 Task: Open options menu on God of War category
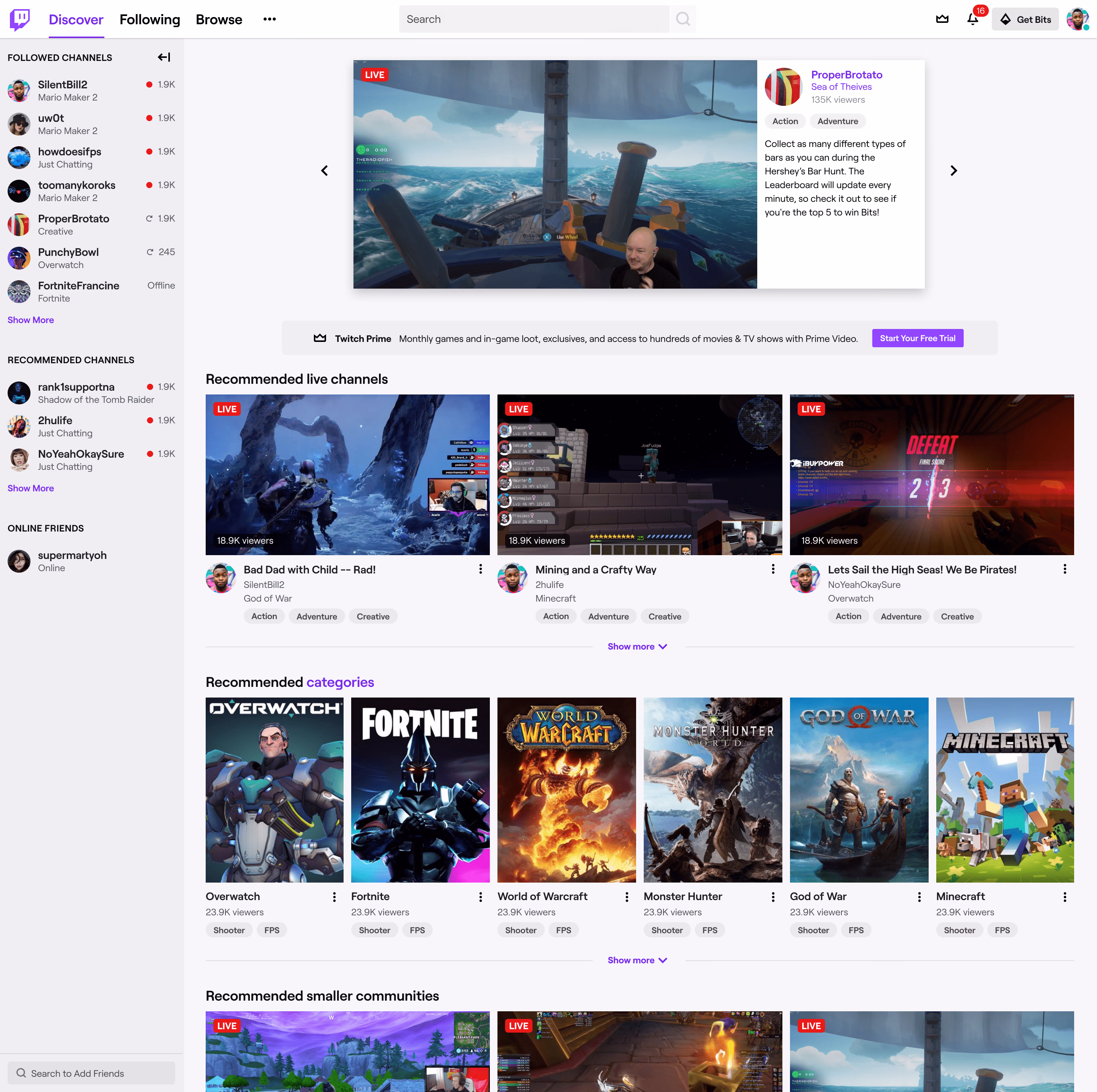click(x=919, y=897)
